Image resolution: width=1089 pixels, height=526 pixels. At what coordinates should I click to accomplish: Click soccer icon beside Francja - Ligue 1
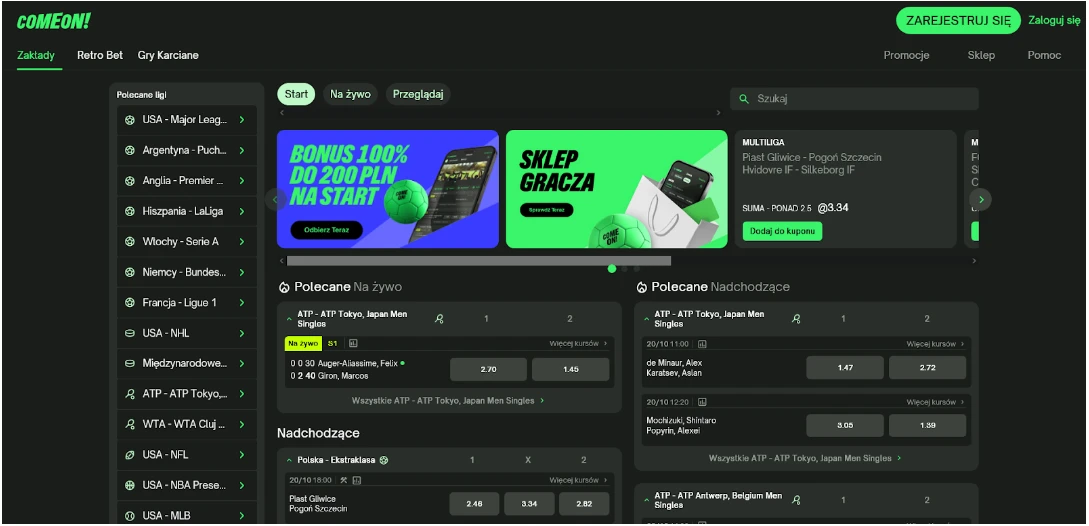(x=129, y=303)
